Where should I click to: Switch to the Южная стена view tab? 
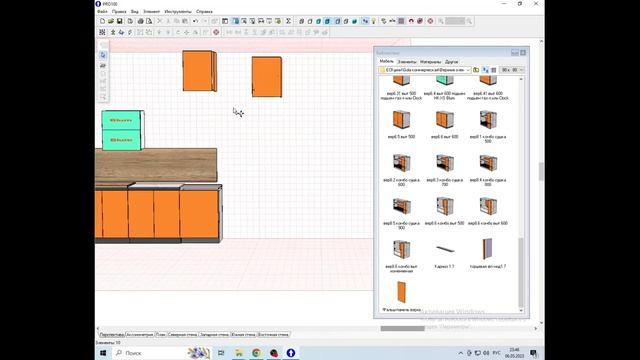tap(243, 334)
